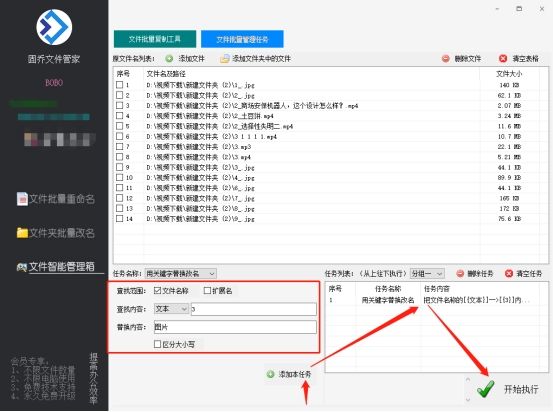Click the 文件名及路径 column header
The width and height of the screenshot is (553, 412).
coord(166,74)
